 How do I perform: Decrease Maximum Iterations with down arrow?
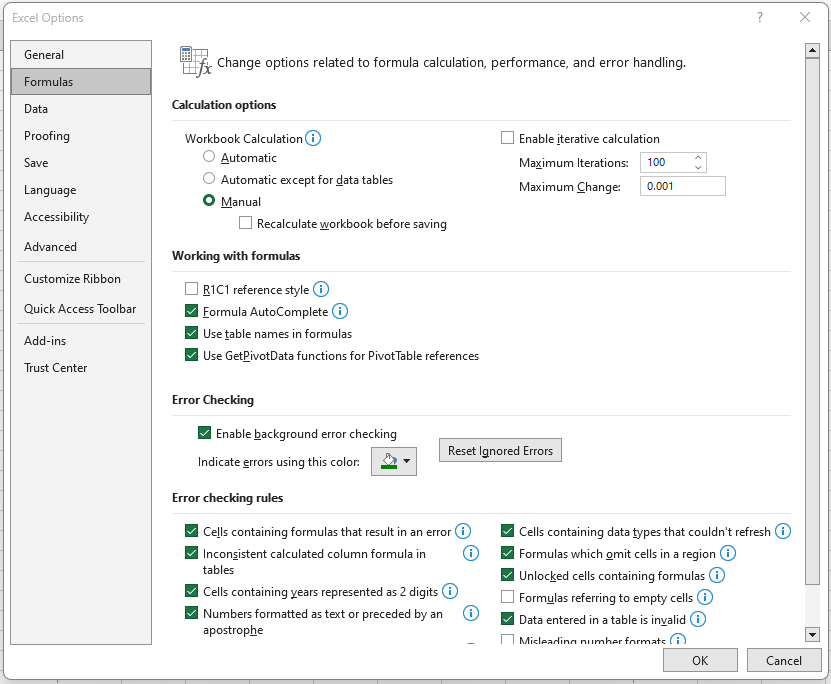[698, 167]
